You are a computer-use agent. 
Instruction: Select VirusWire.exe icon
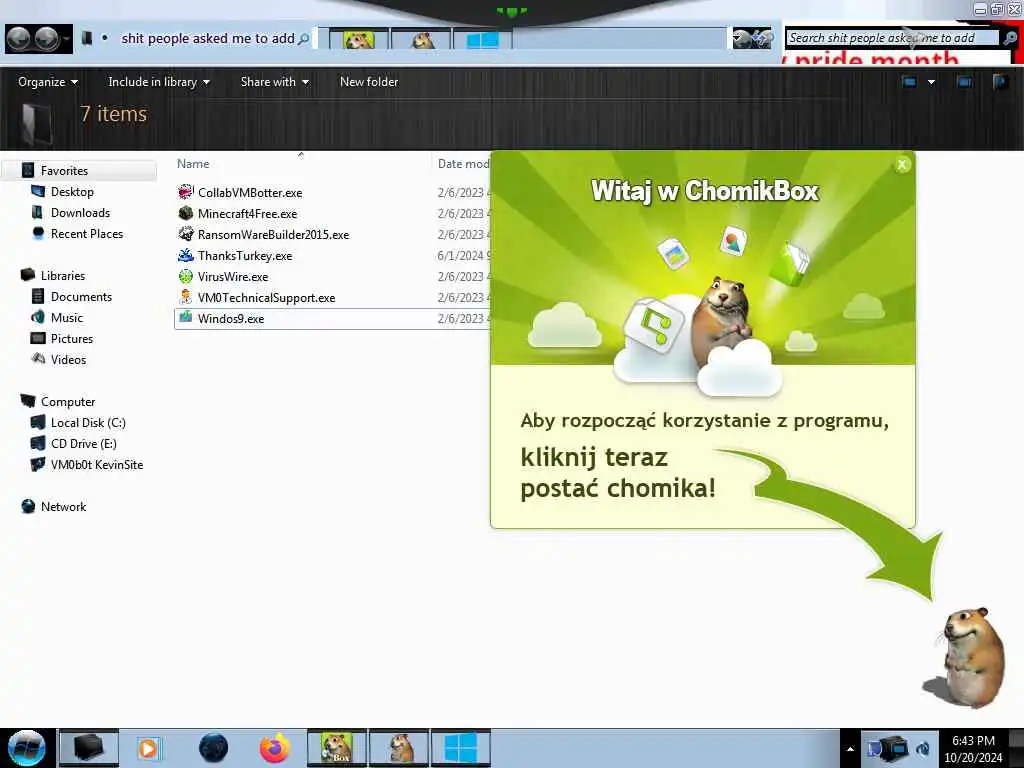pos(185,276)
